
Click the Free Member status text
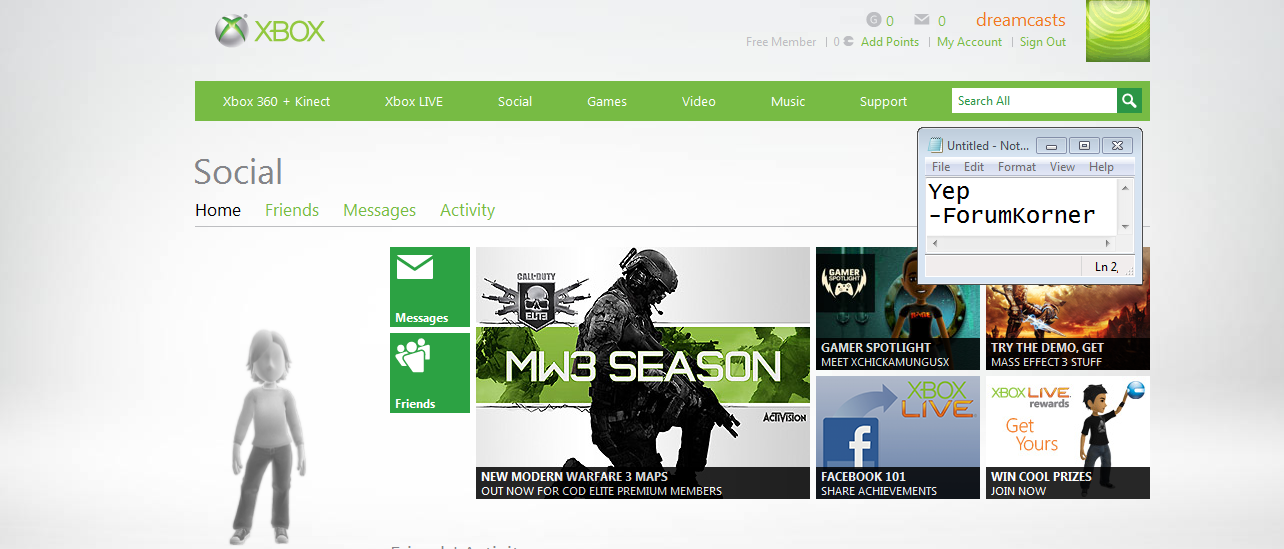(781, 42)
